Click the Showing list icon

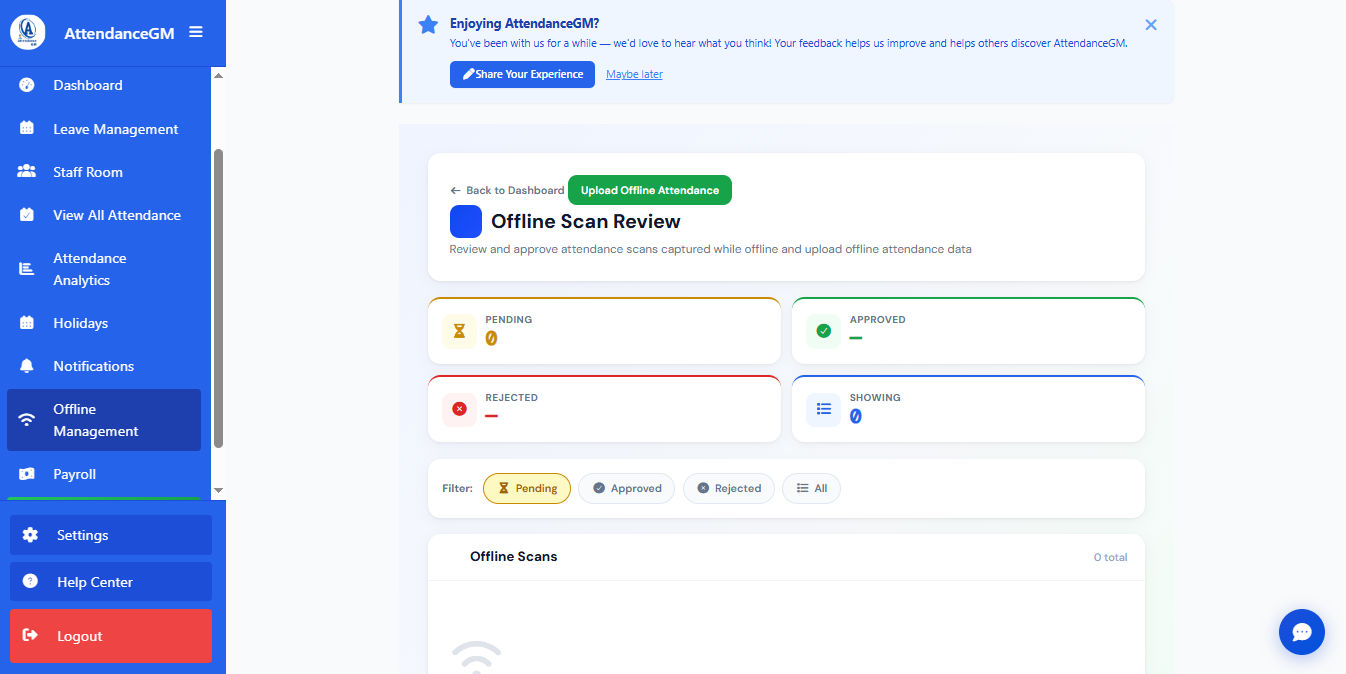(x=823, y=408)
